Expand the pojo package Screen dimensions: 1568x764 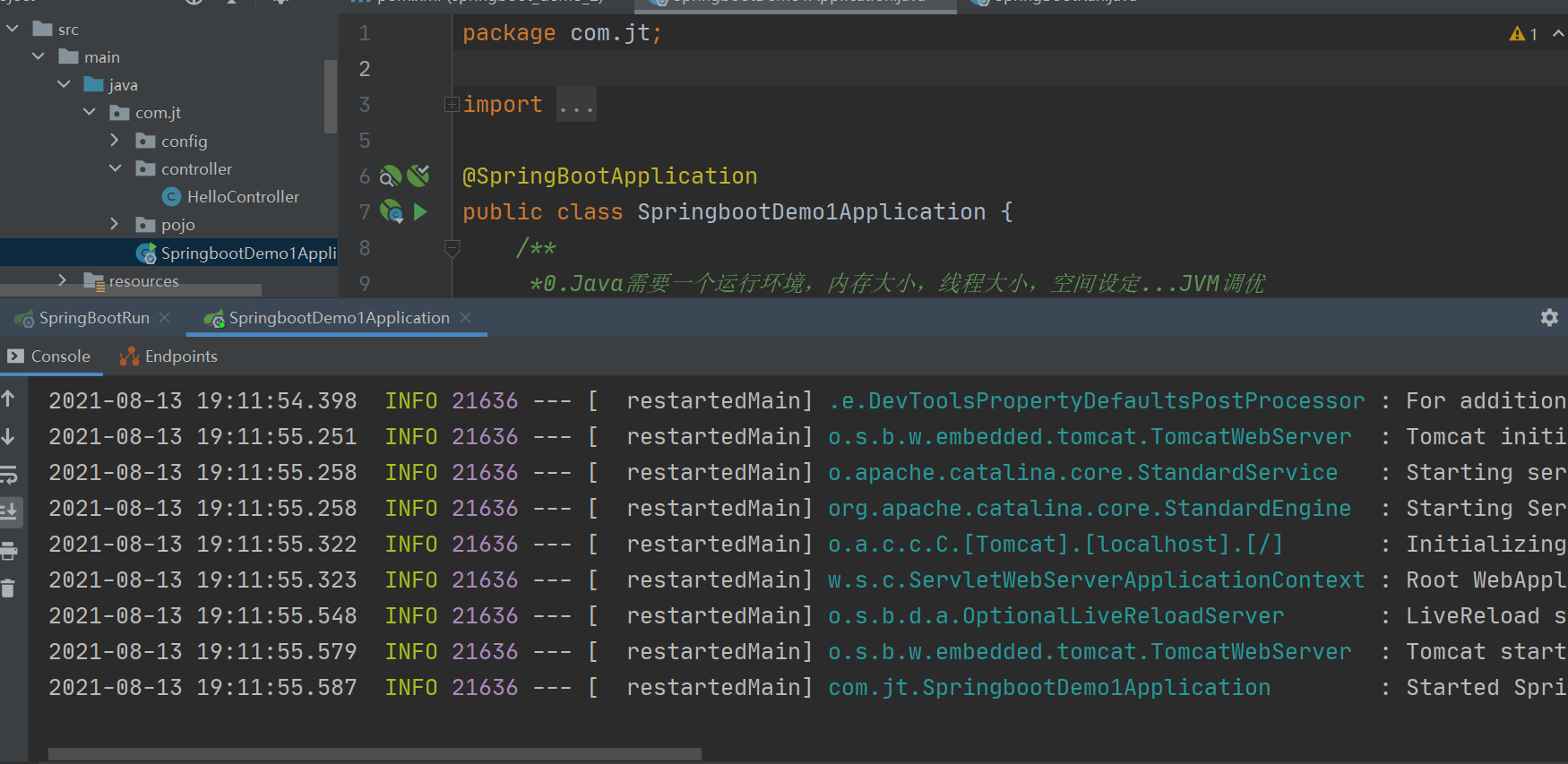pyautogui.click(x=115, y=224)
